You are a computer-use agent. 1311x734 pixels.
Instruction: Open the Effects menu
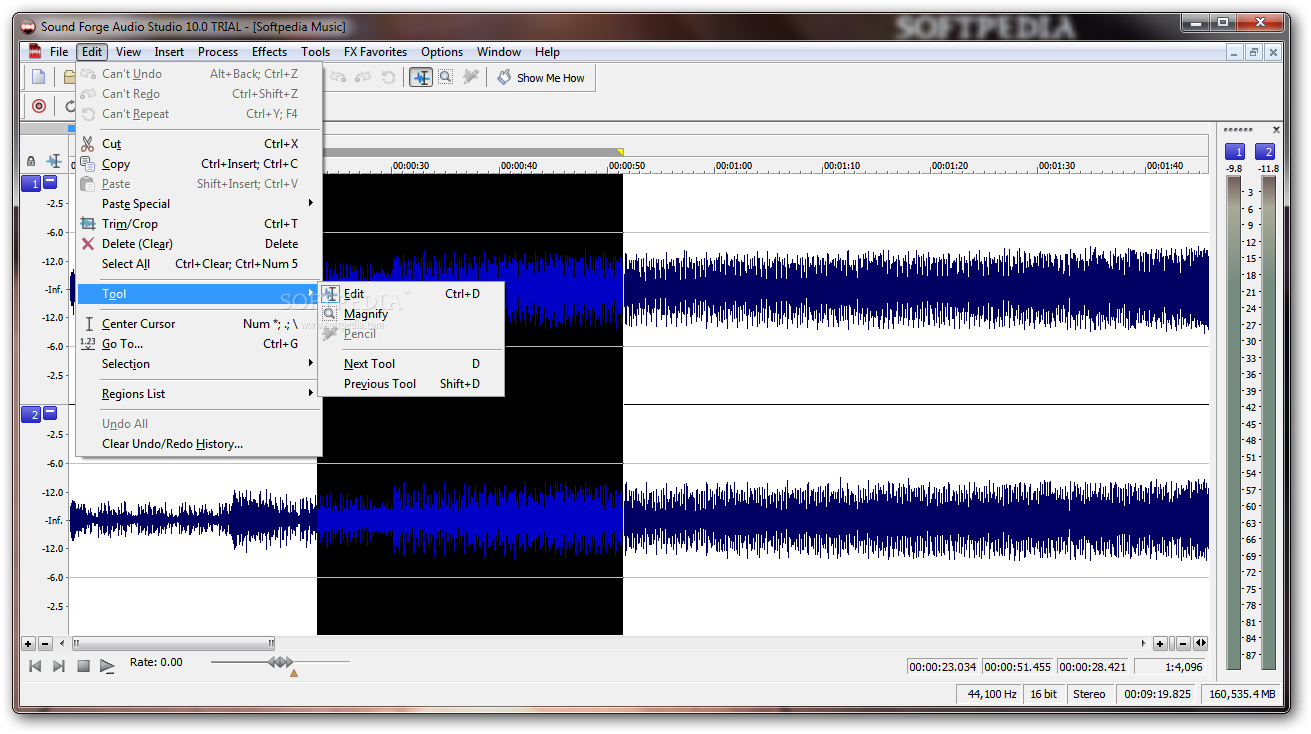click(269, 52)
